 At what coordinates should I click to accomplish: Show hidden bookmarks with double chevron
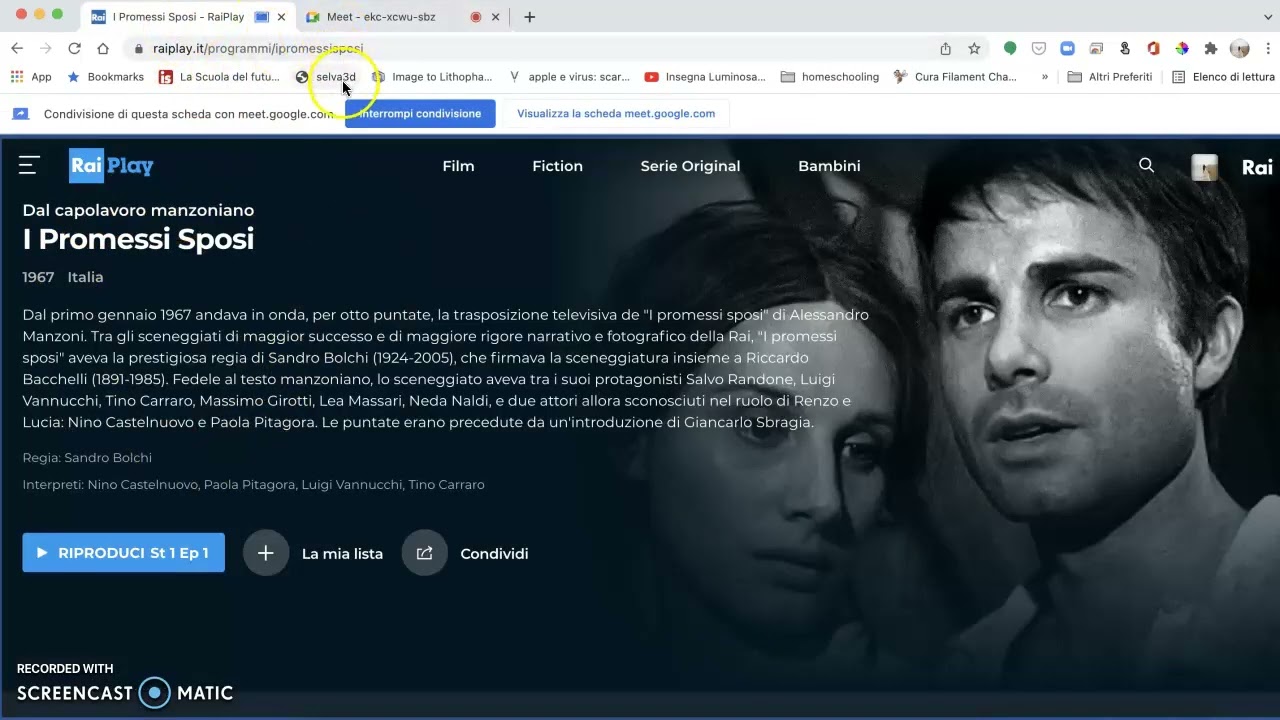pyautogui.click(x=1045, y=77)
